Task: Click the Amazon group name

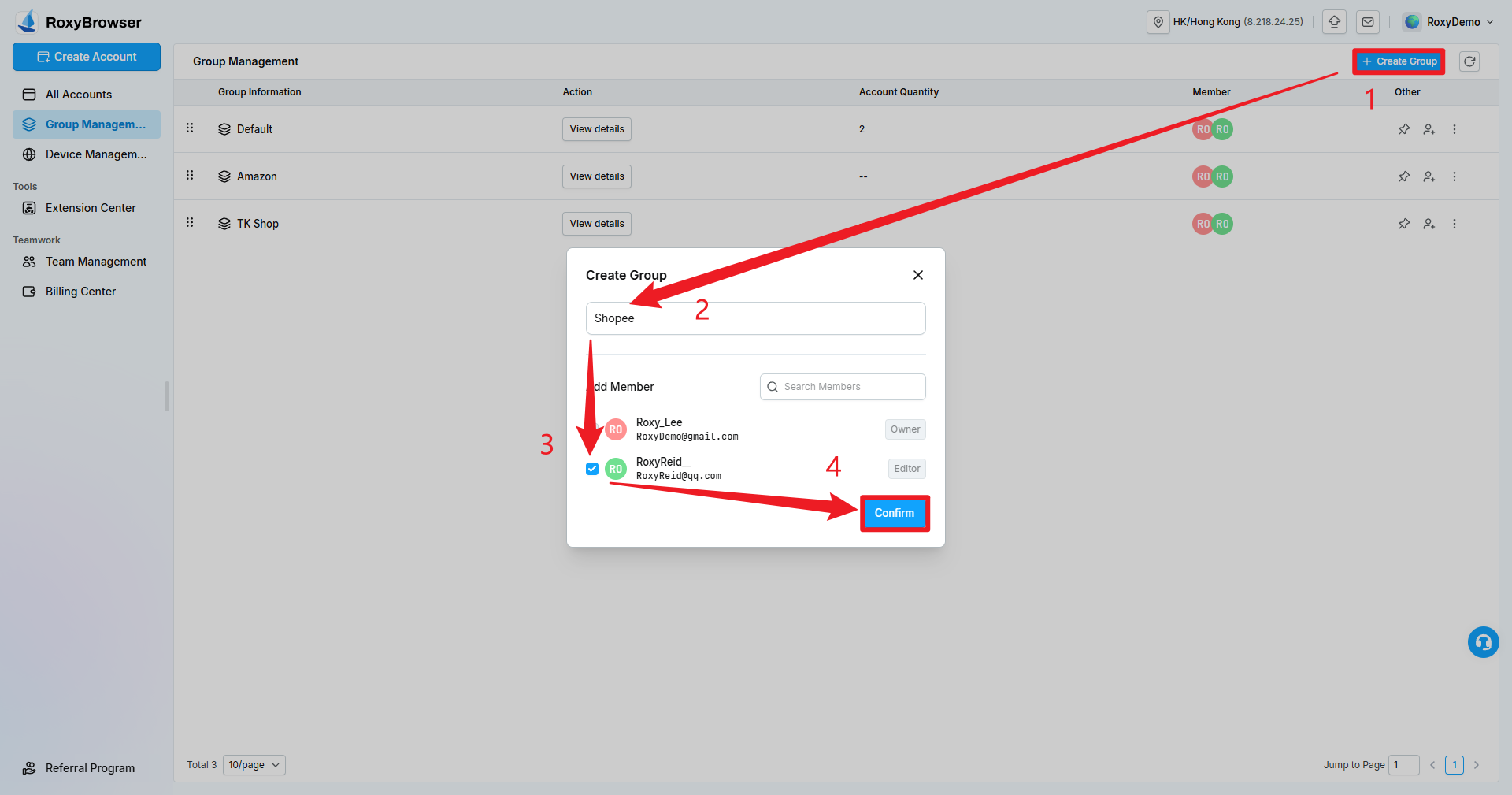Action: (257, 176)
